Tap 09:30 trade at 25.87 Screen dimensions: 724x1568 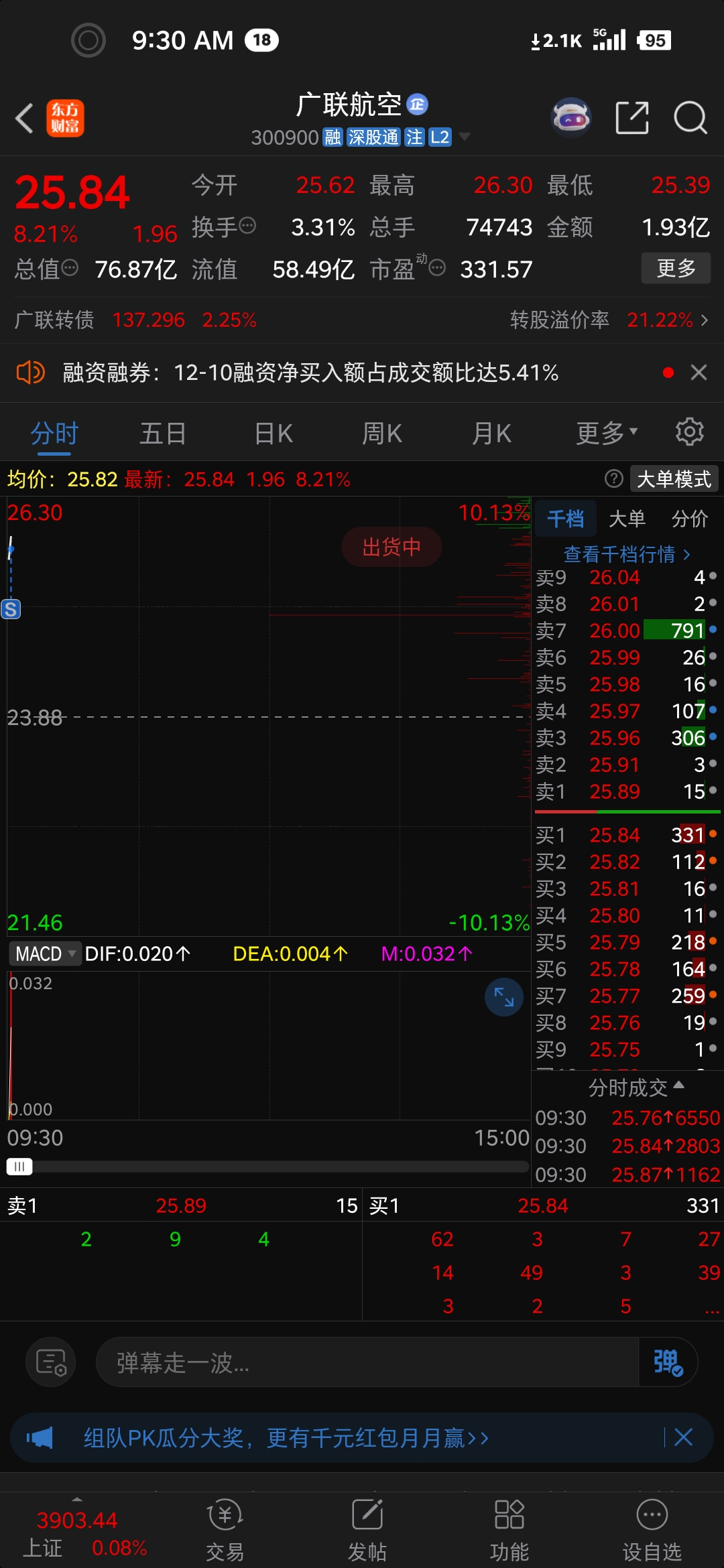[627, 1175]
